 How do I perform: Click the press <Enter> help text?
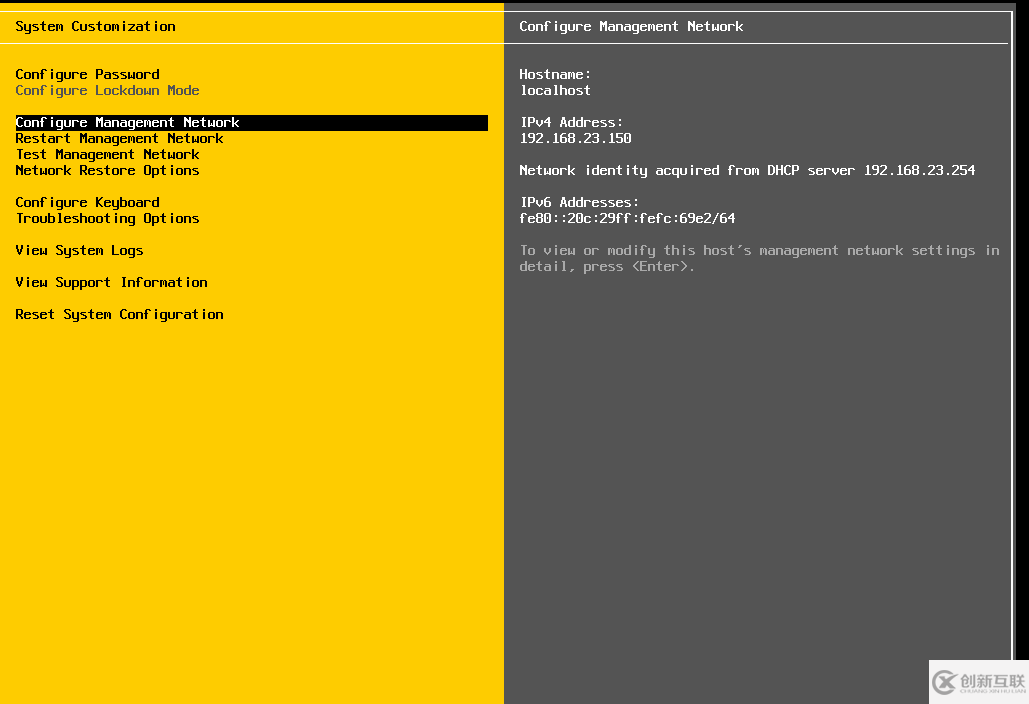pyautogui.click(x=759, y=259)
